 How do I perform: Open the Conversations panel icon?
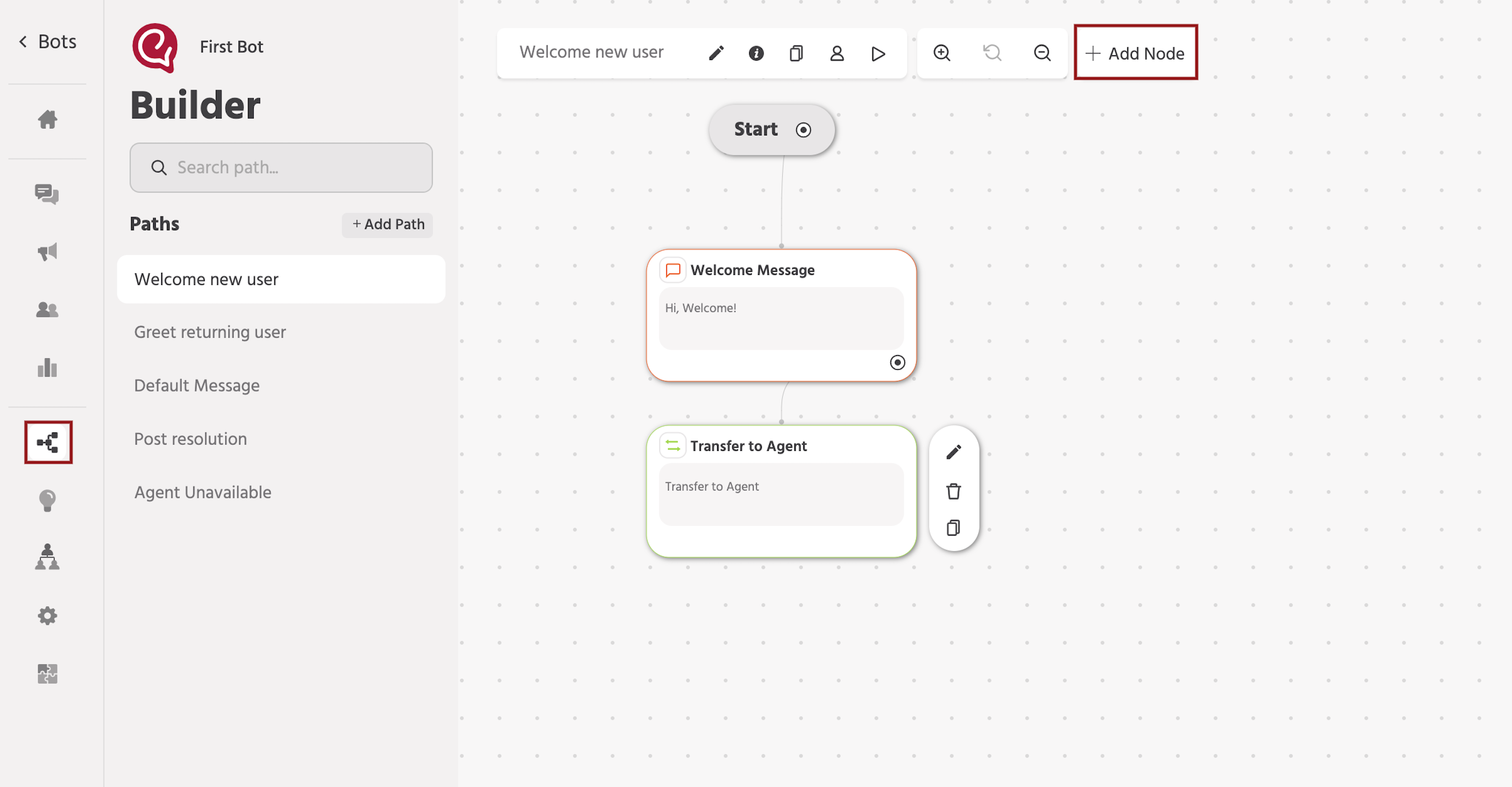coord(47,194)
